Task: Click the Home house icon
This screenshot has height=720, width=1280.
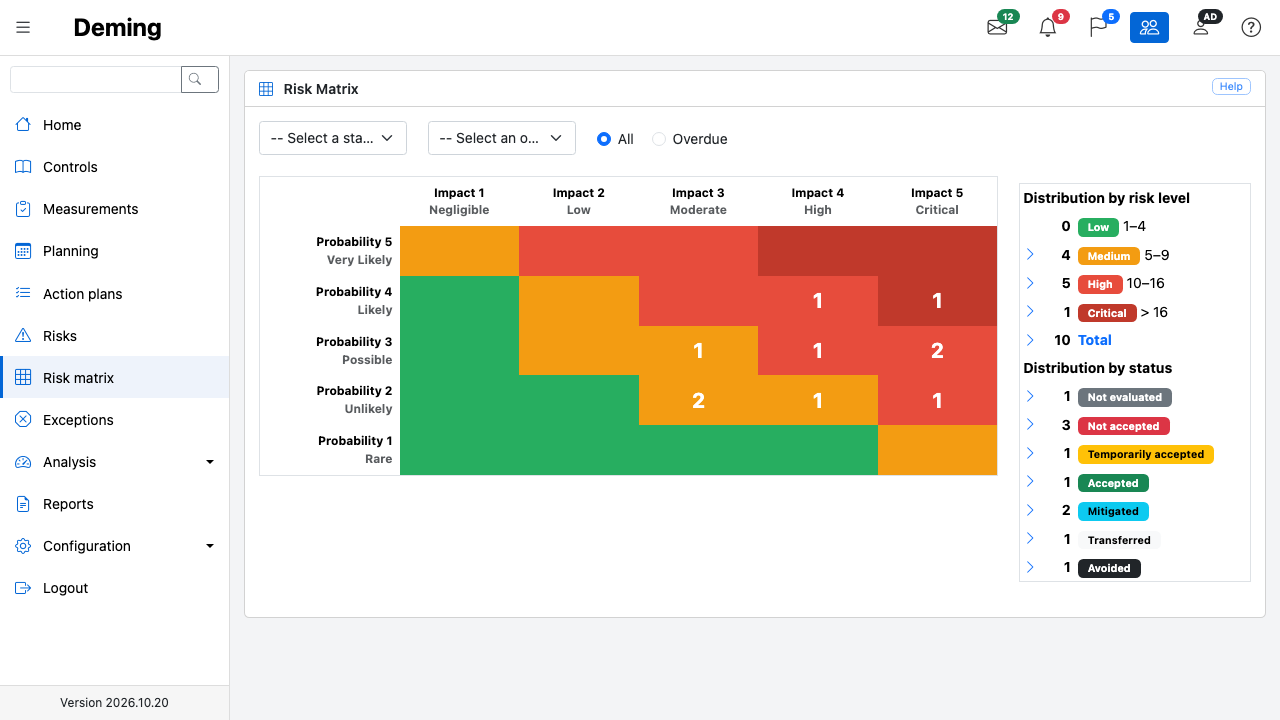Action: point(23,125)
